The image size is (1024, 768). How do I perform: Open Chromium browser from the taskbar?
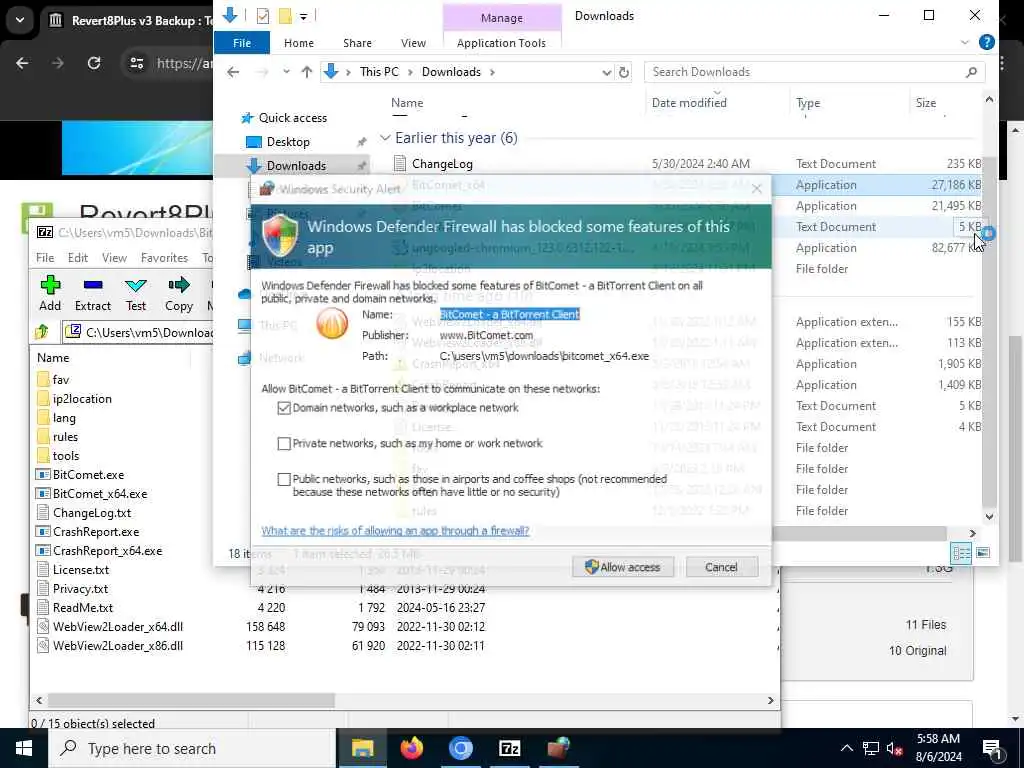coord(460,748)
